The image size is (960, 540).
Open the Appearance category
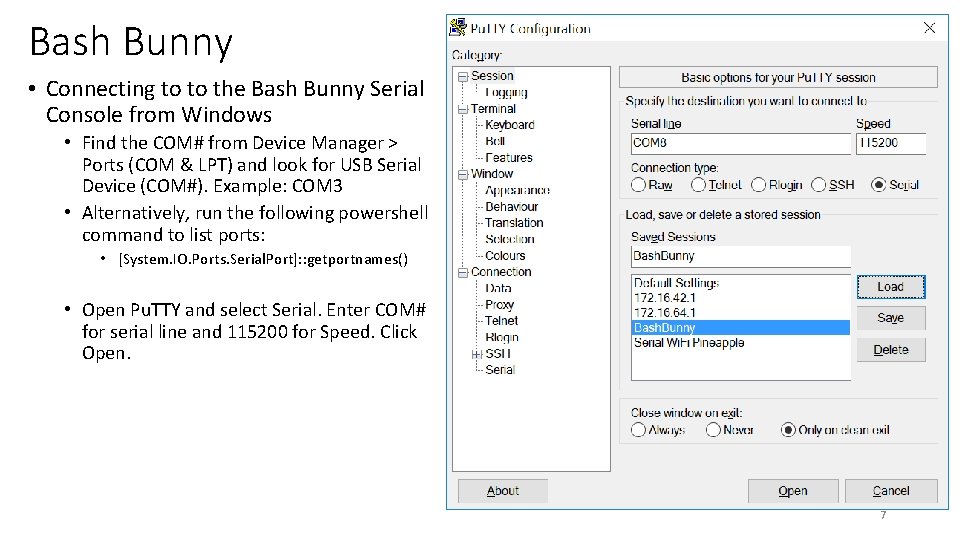(x=517, y=190)
